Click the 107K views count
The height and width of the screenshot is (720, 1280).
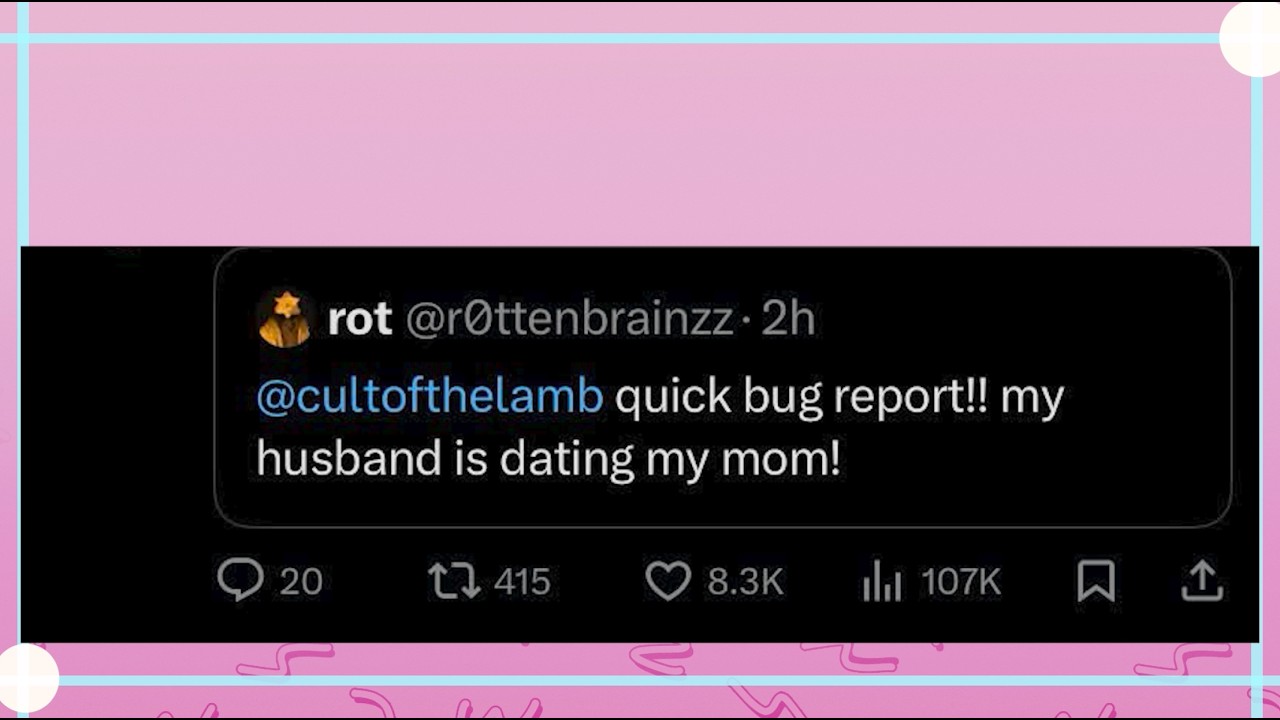coord(961,581)
